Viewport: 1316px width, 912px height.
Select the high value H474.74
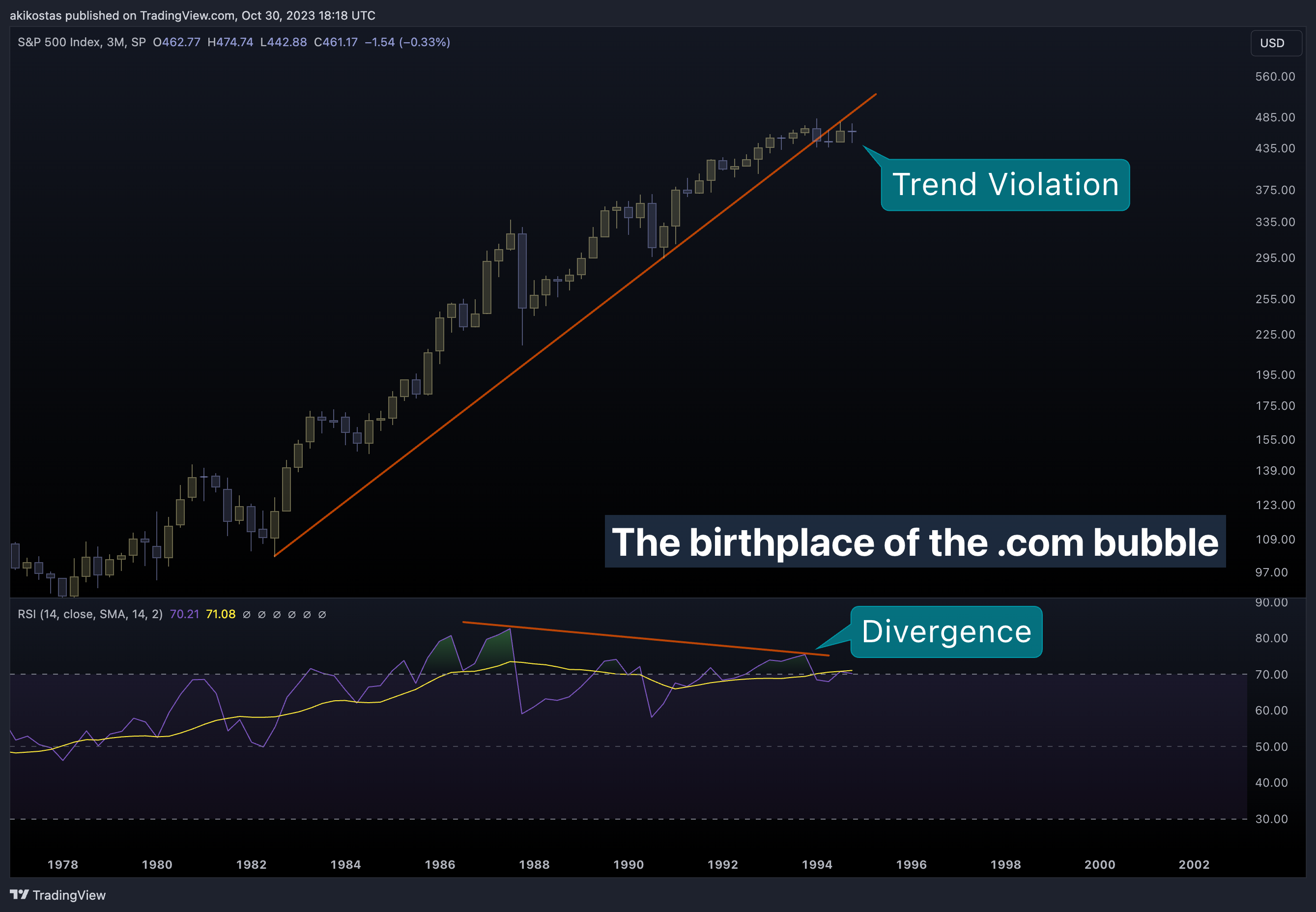click(x=230, y=42)
